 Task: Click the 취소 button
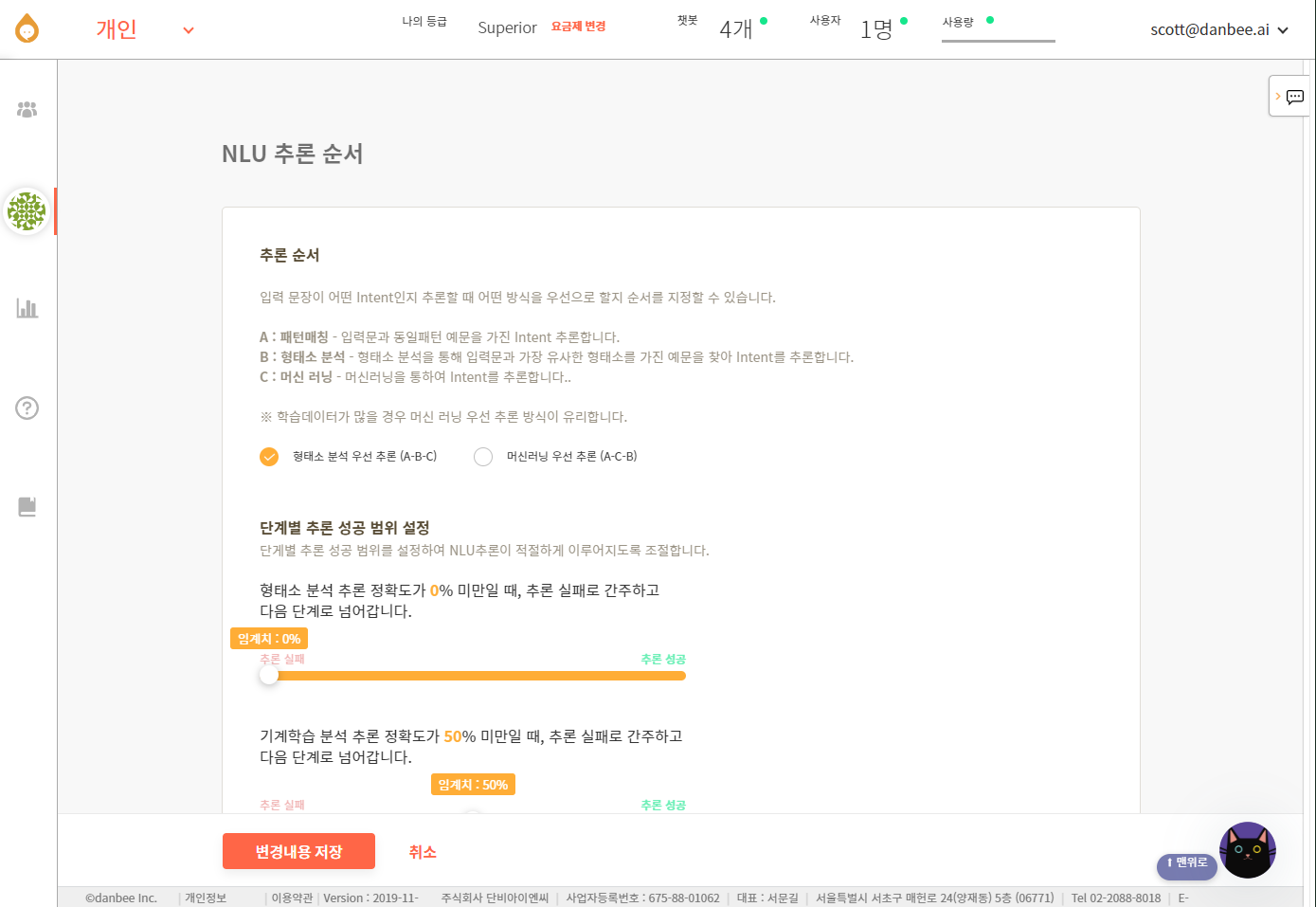coord(423,852)
